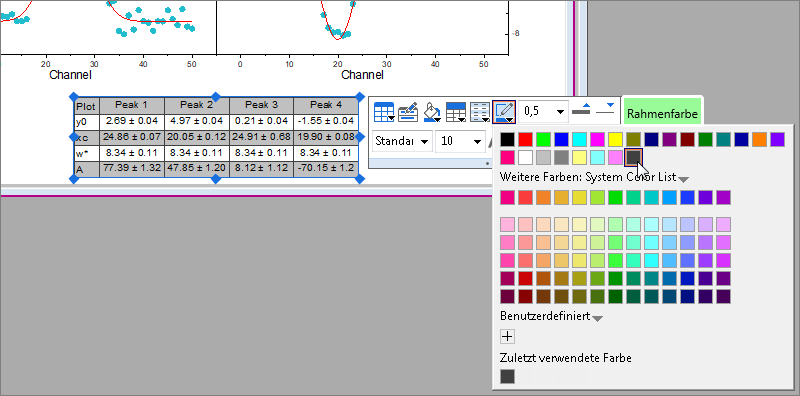Viewport: 800px width, 396px height.
Task: Open the Standard font dropdown
Action: point(424,141)
